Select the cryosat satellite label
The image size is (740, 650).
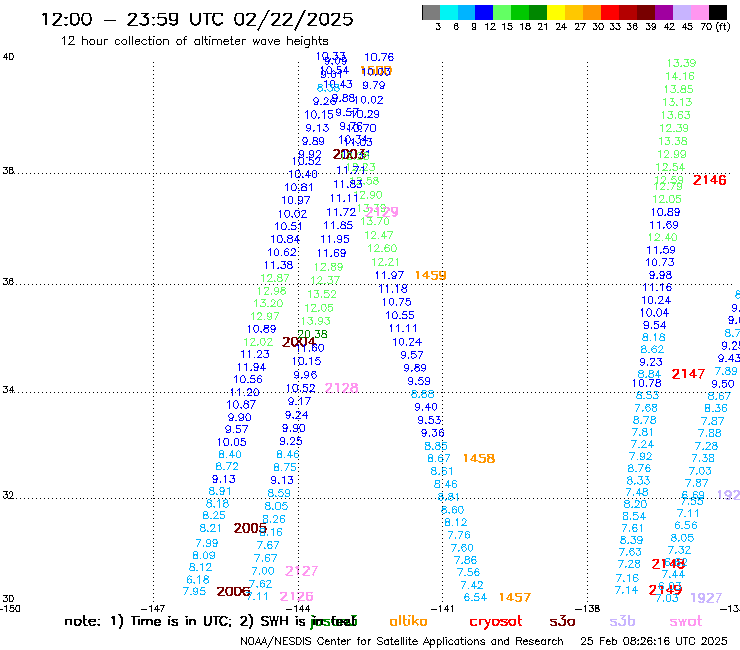(x=496, y=622)
